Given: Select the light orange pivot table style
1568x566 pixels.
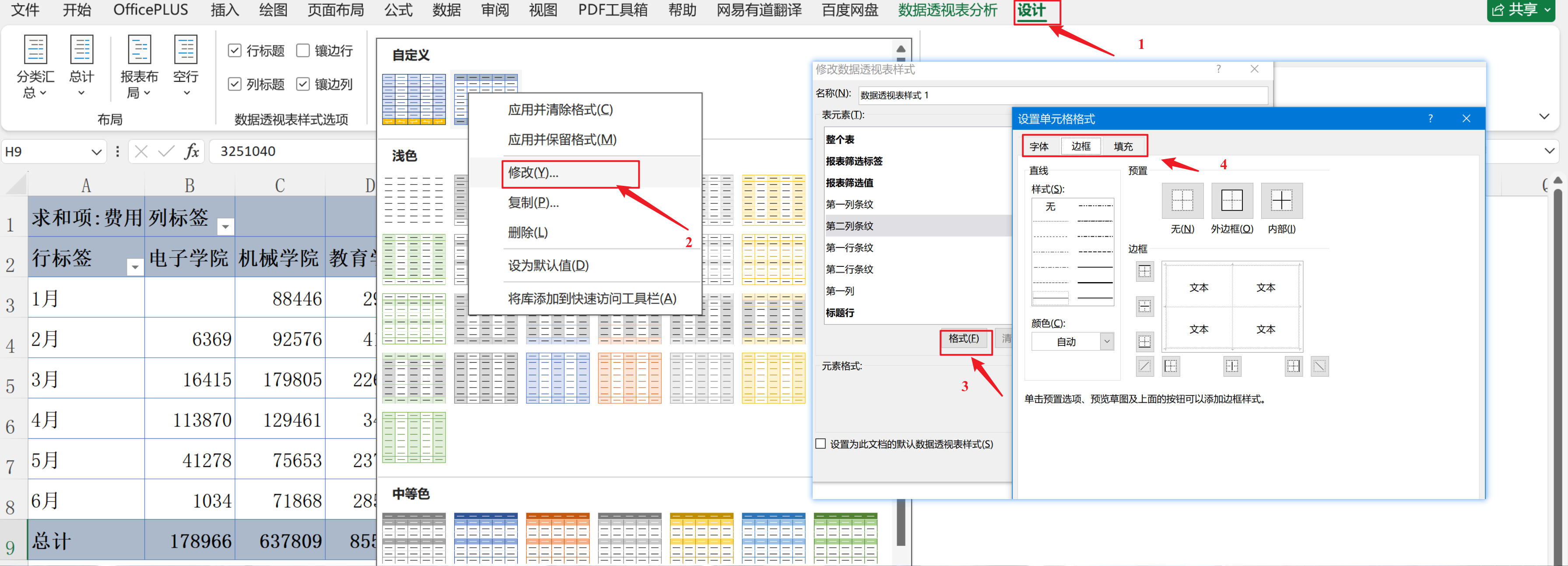Looking at the screenshot, I should coord(629,378).
